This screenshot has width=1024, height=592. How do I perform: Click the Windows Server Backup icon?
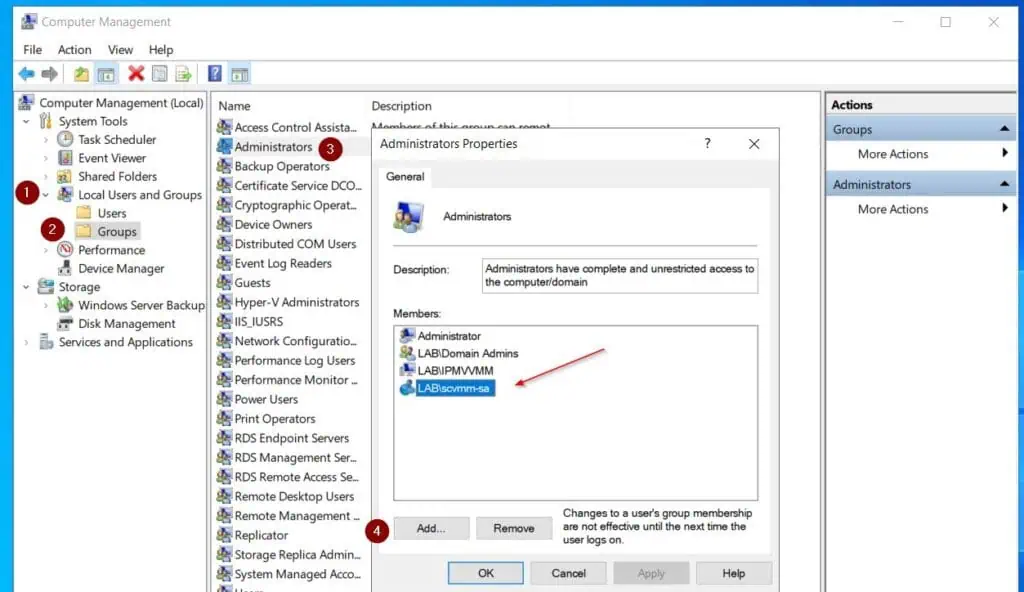tap(65, 304)
